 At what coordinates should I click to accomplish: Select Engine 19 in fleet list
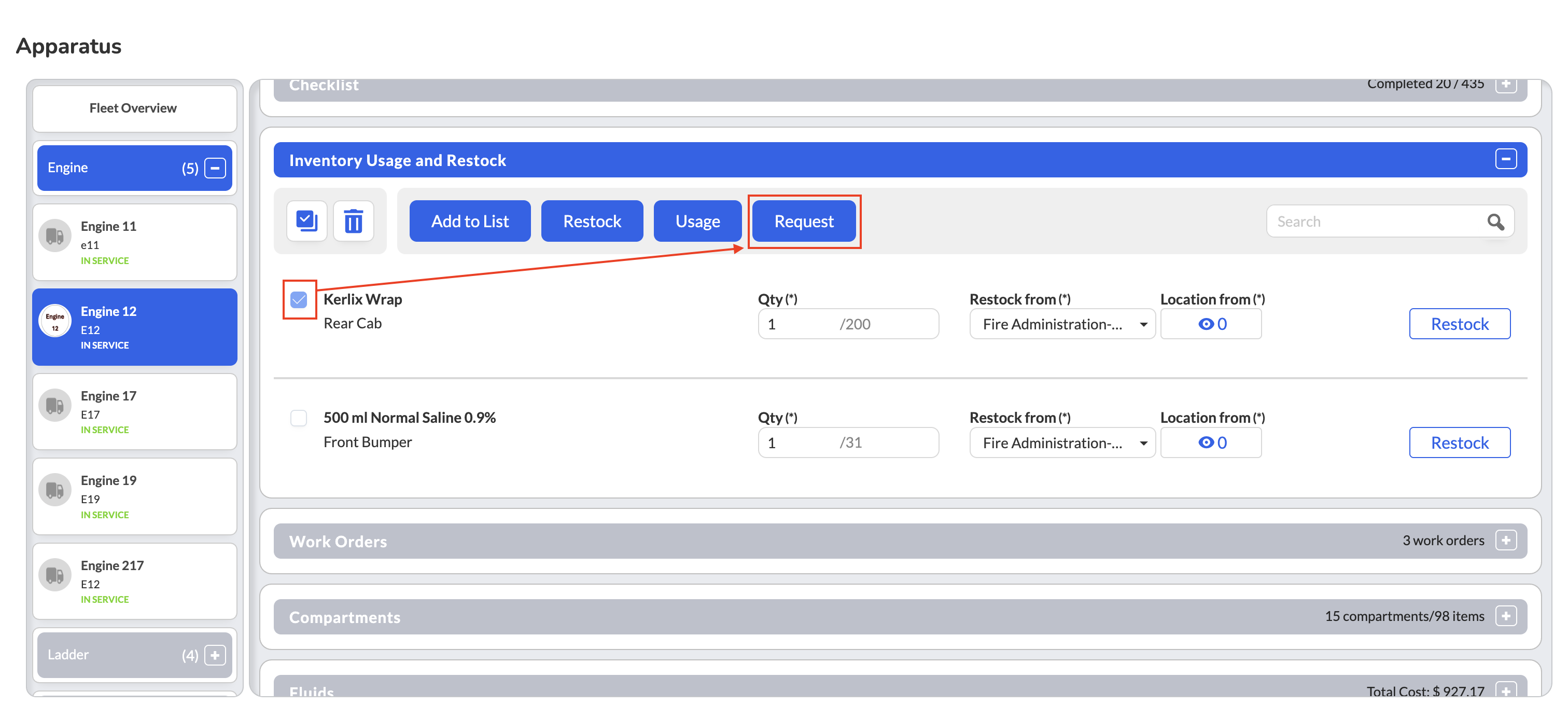coord(134,496)
